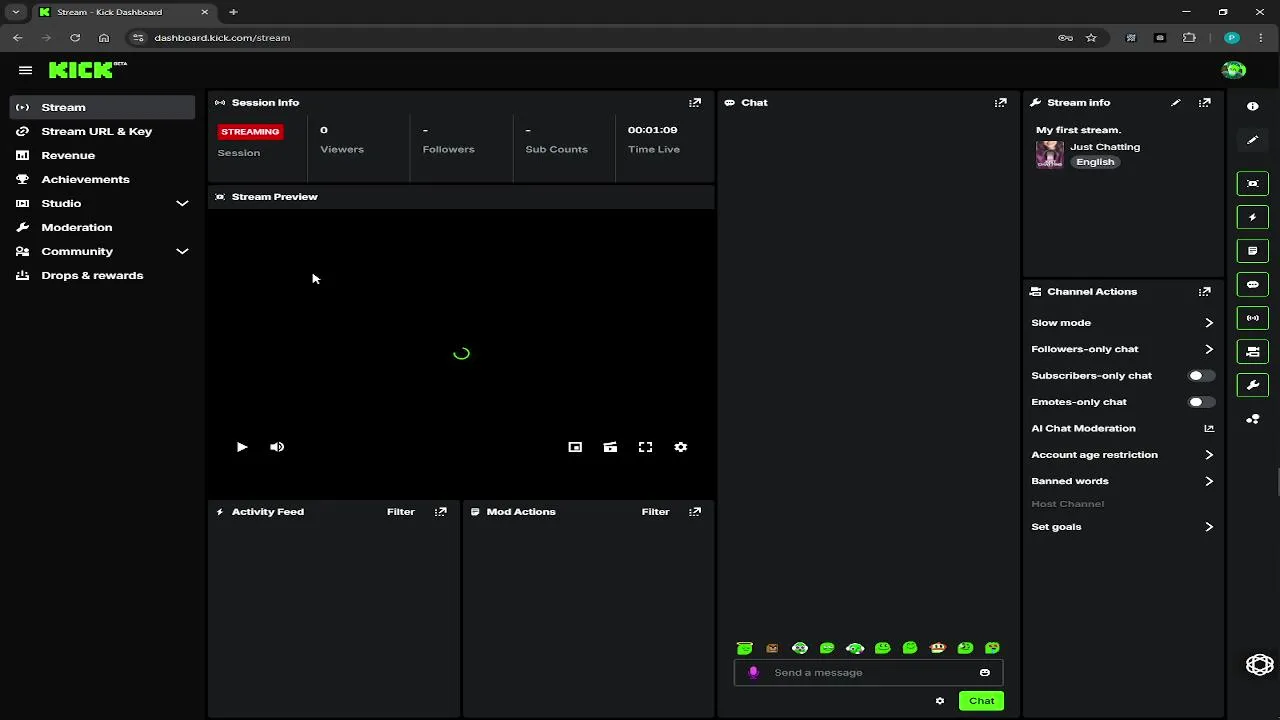Toggle the chat bubble widget in right sidebar
The image size is (1280, 720).
[x=1252, y=284]
